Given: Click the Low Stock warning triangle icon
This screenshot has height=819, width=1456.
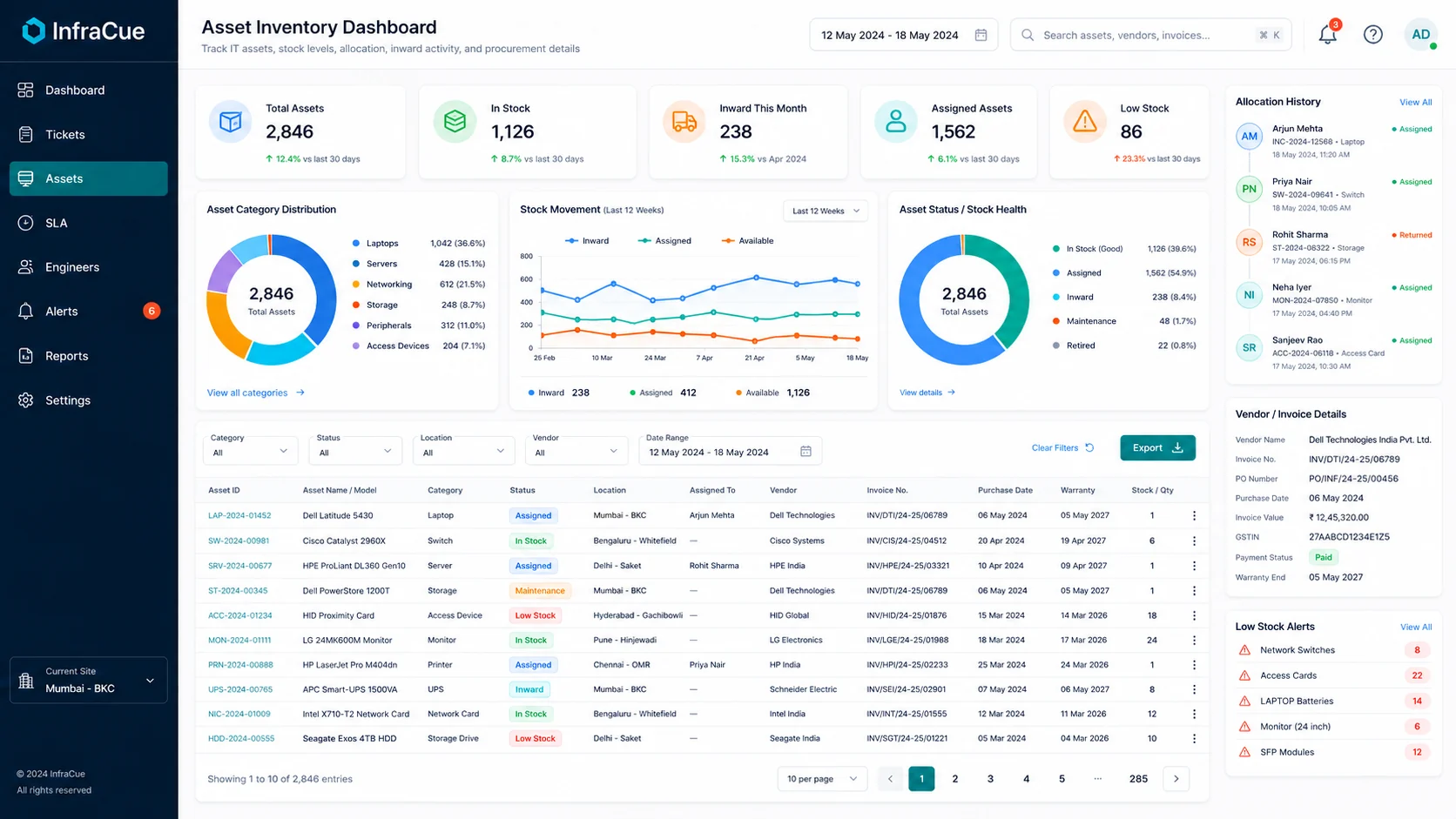Looking at the screenshot, I should point(1085,122).
